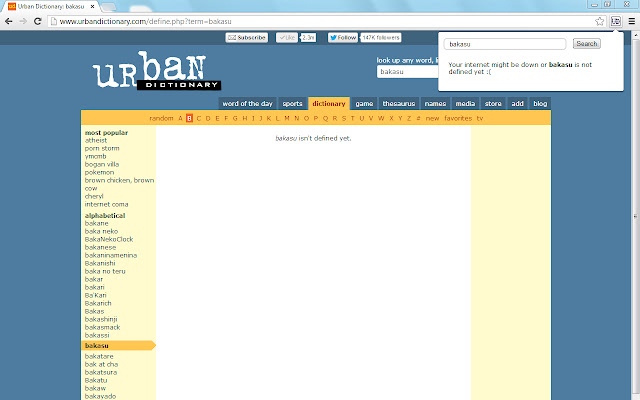Open the BakaNekoClock entry
Viewport: 640px width, 400px height.
point(109,239)
